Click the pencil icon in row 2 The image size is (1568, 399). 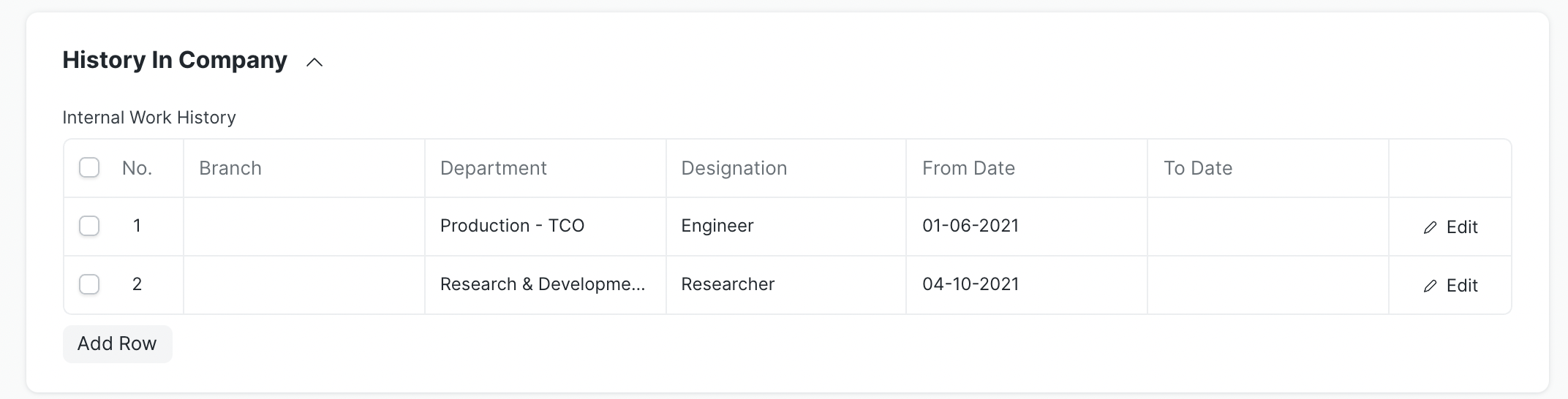tap(1430, 286)
